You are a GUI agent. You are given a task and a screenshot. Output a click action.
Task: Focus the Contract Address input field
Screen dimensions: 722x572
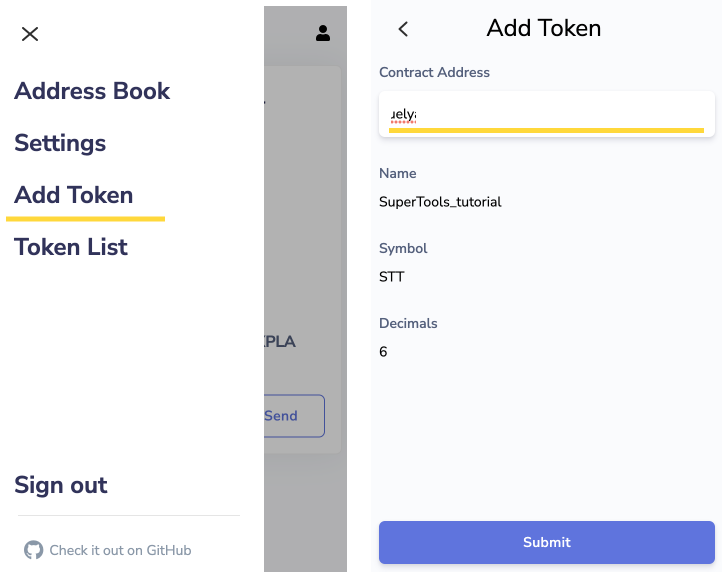click(546, 114)
